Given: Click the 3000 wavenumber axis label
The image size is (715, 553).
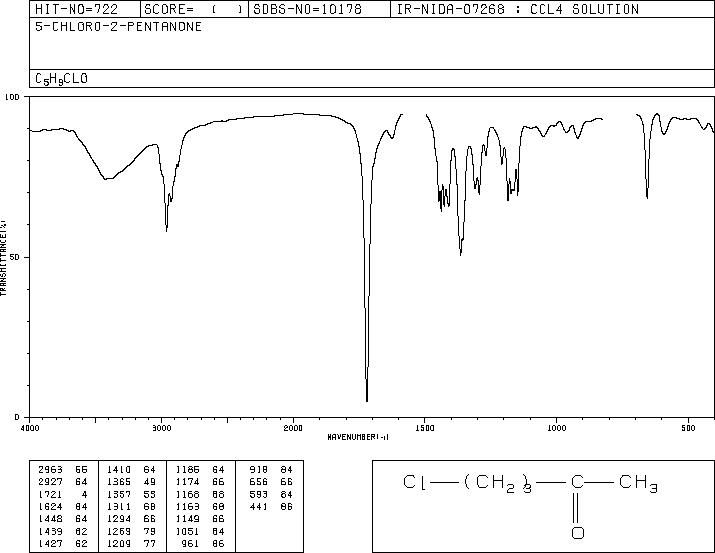Looking at the screenshot, I should point(161,428).
